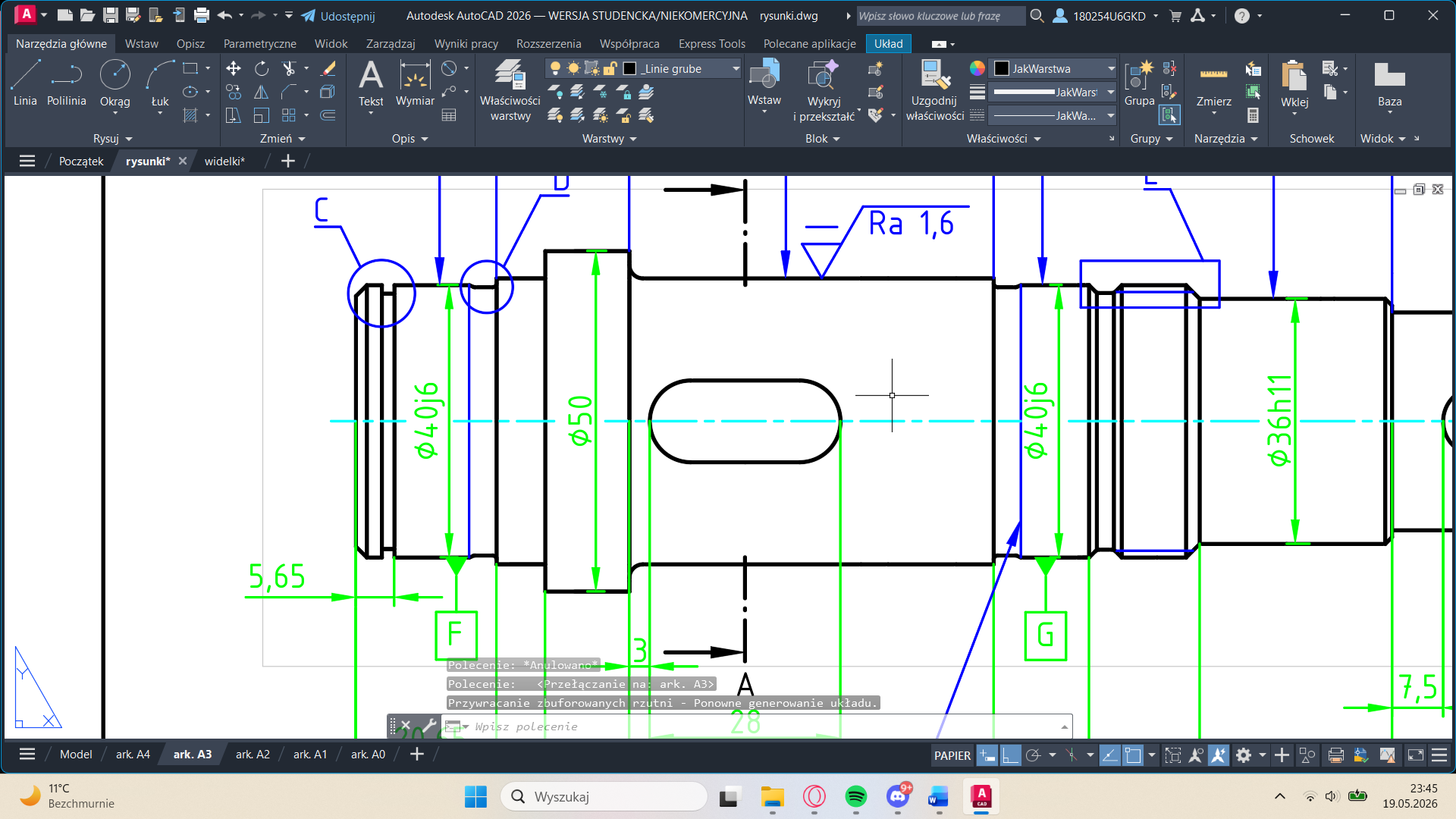Viewport: 1456px width, 819px height.
Task: Click the Udostępnij share button
Action: pos(338,16)
